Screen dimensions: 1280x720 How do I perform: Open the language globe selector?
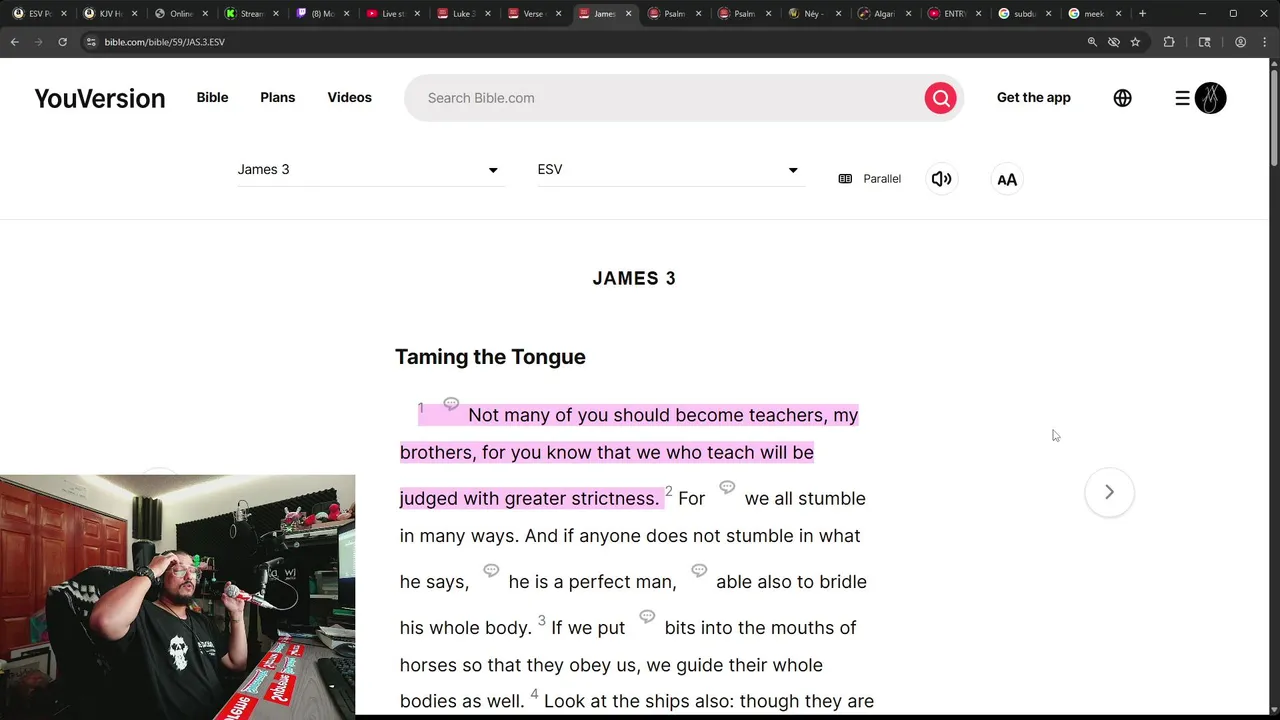point(1122,98)
